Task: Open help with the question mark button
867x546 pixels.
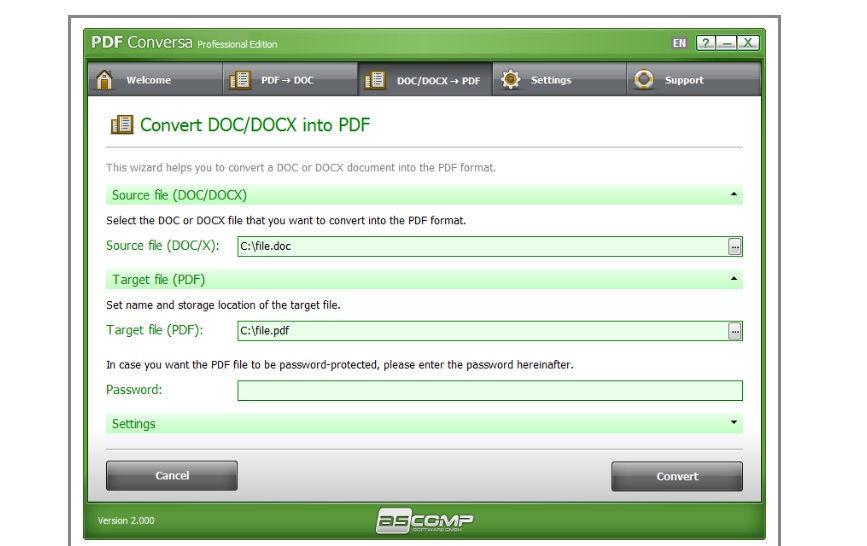Action: 706,43
